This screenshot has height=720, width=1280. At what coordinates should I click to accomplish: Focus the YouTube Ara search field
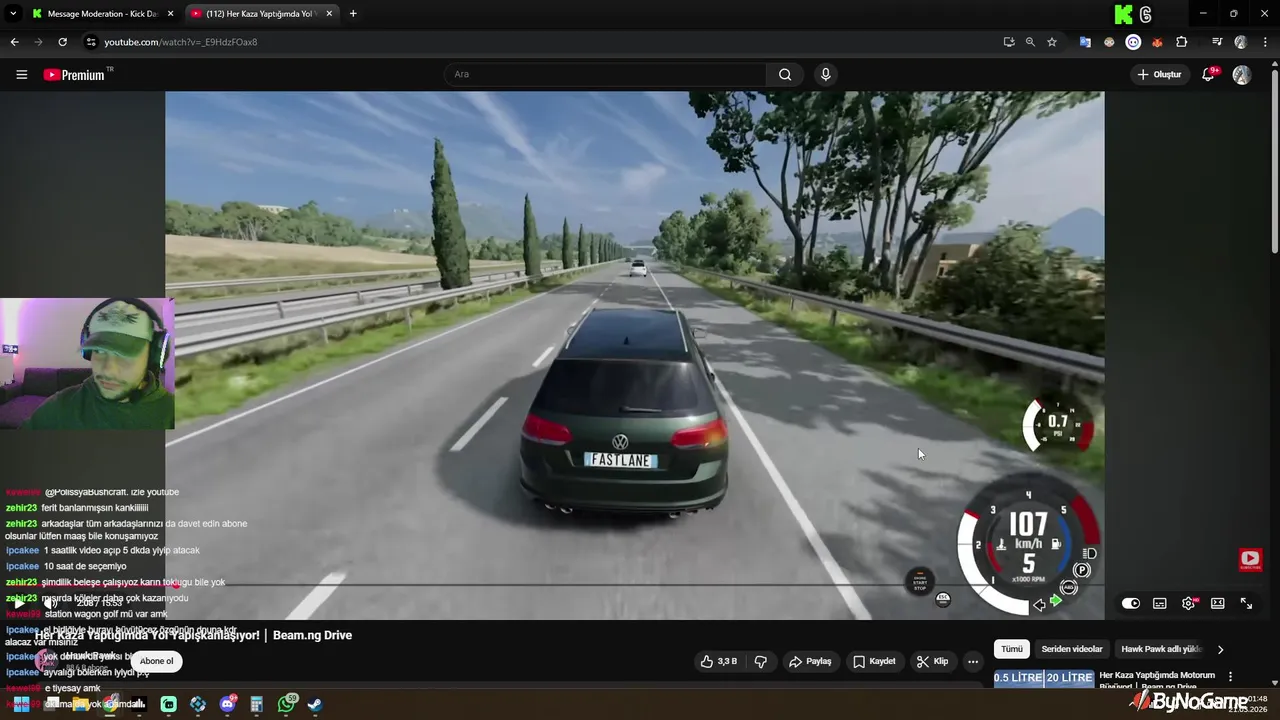(x=605, y=74)
